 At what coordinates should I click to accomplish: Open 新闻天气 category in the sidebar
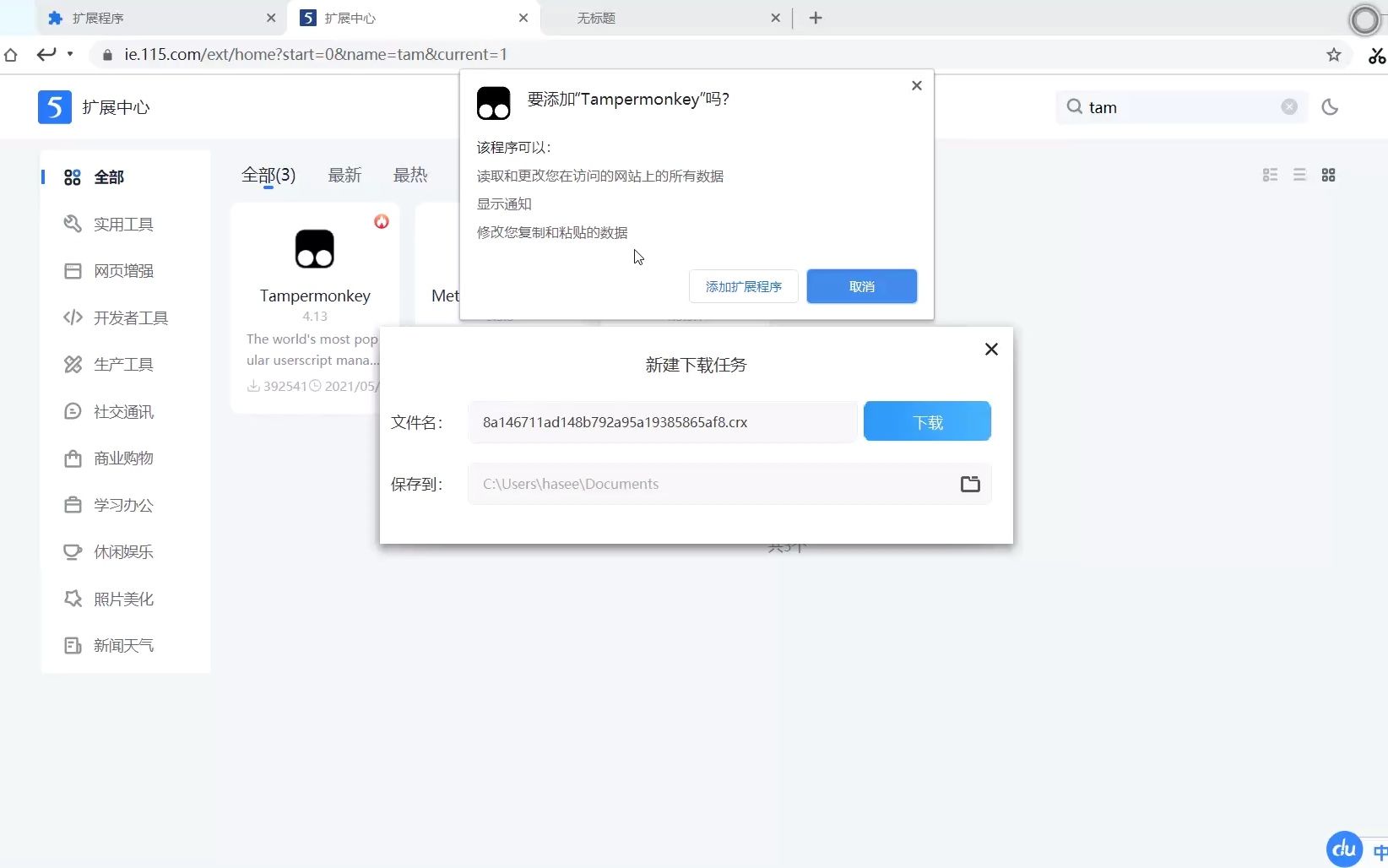tap(125, 646)
